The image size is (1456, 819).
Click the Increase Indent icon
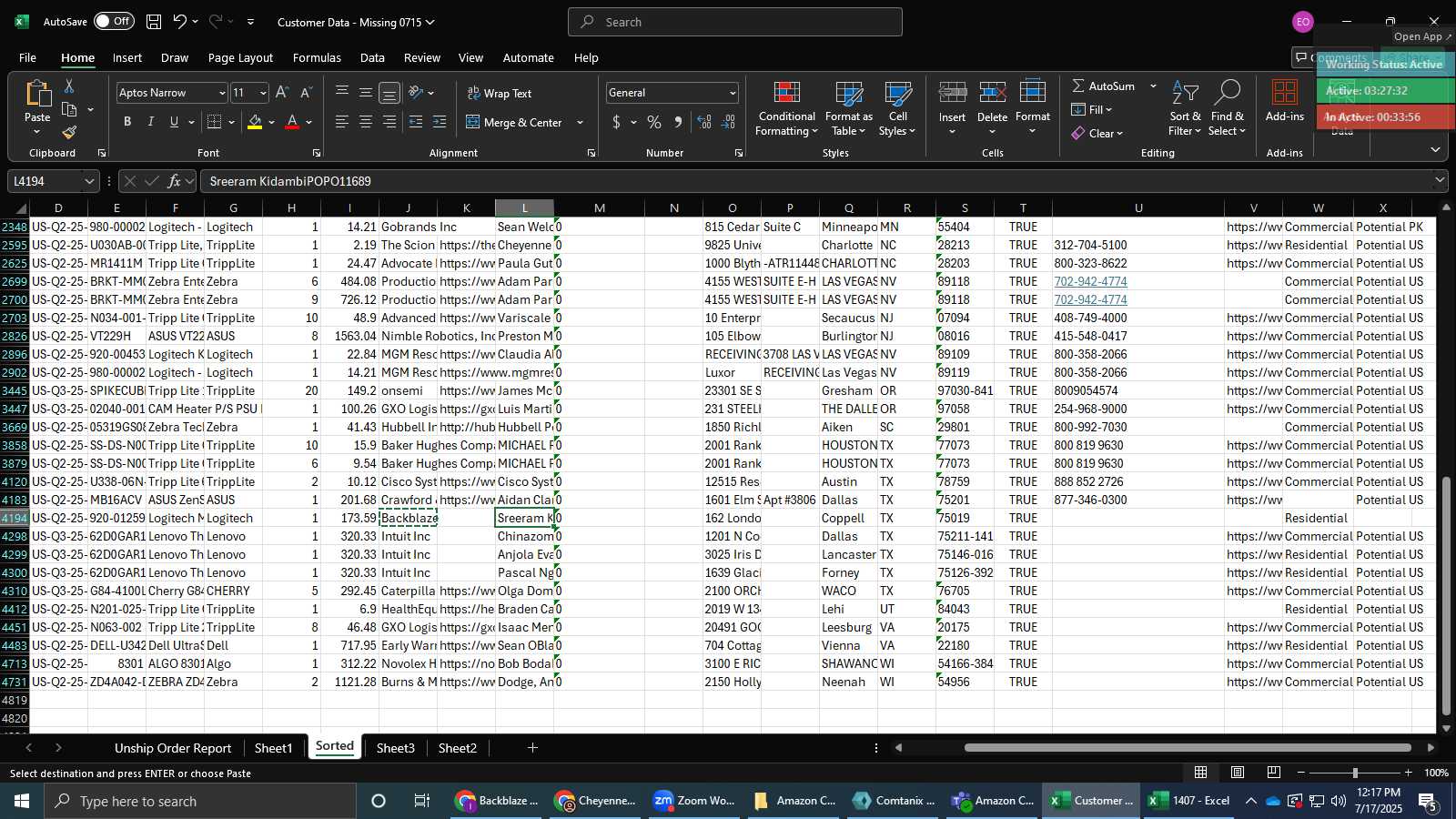coord(440,122)
